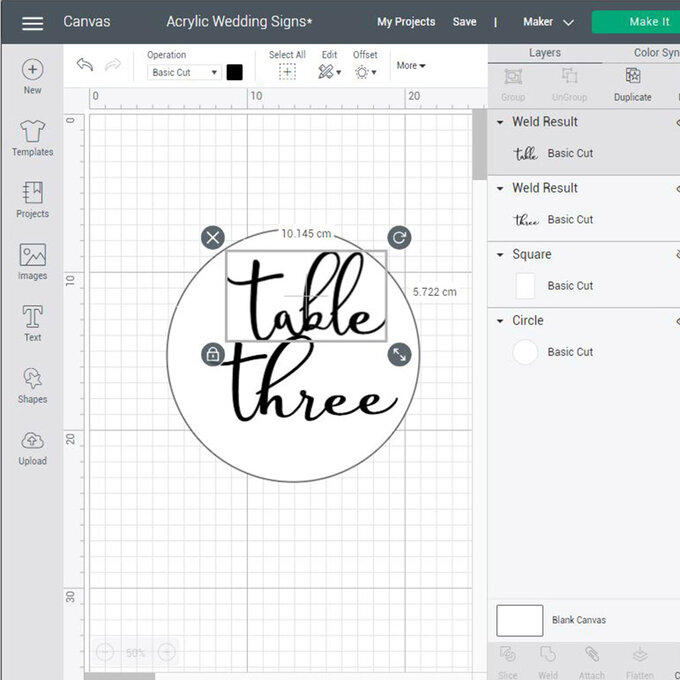Screen dimensions: 680x680
Task: Delete selection with the X handle
Action: click(x=212, y=237)
